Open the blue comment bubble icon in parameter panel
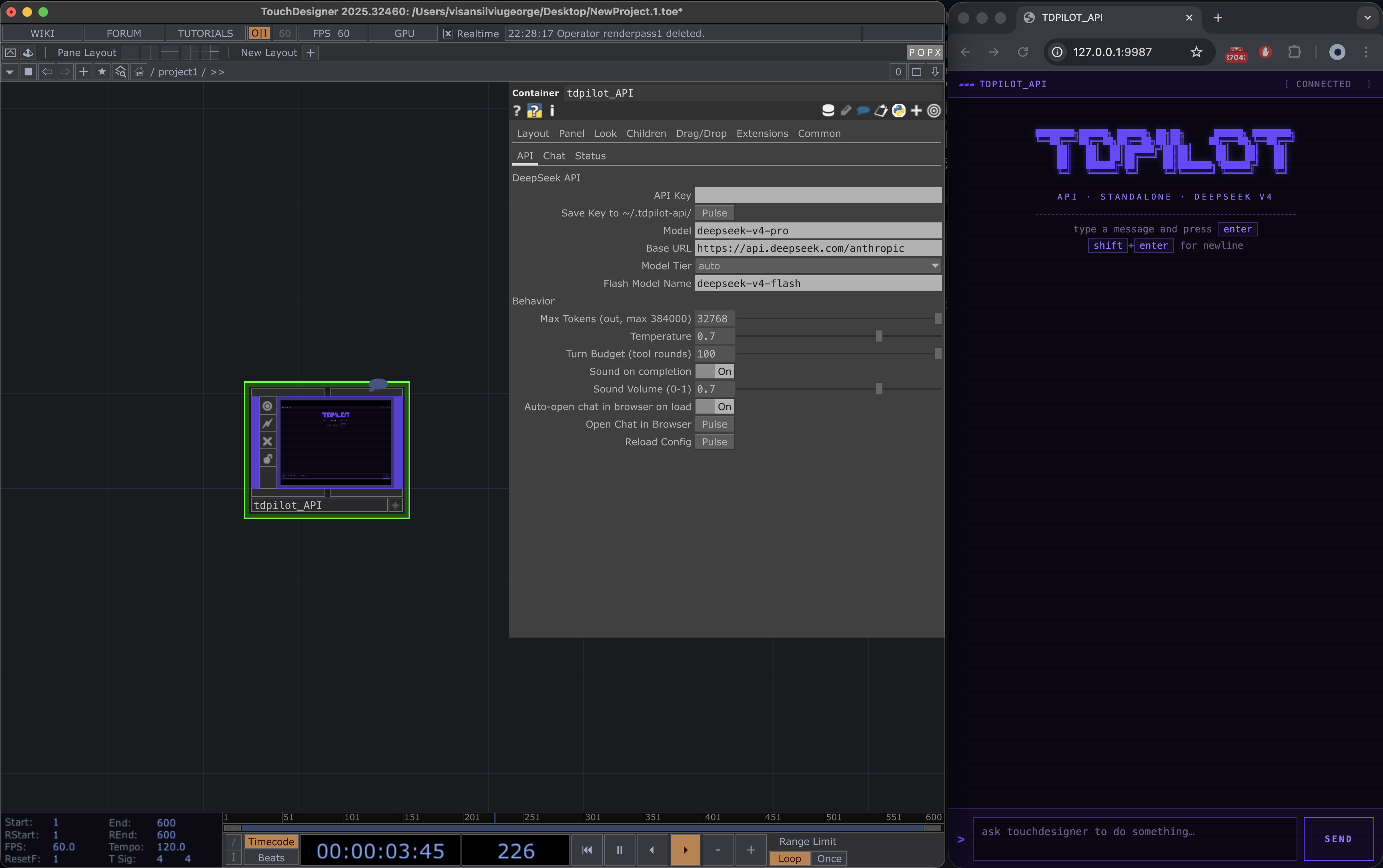1383x868 pixels. (x=863, y=111)
